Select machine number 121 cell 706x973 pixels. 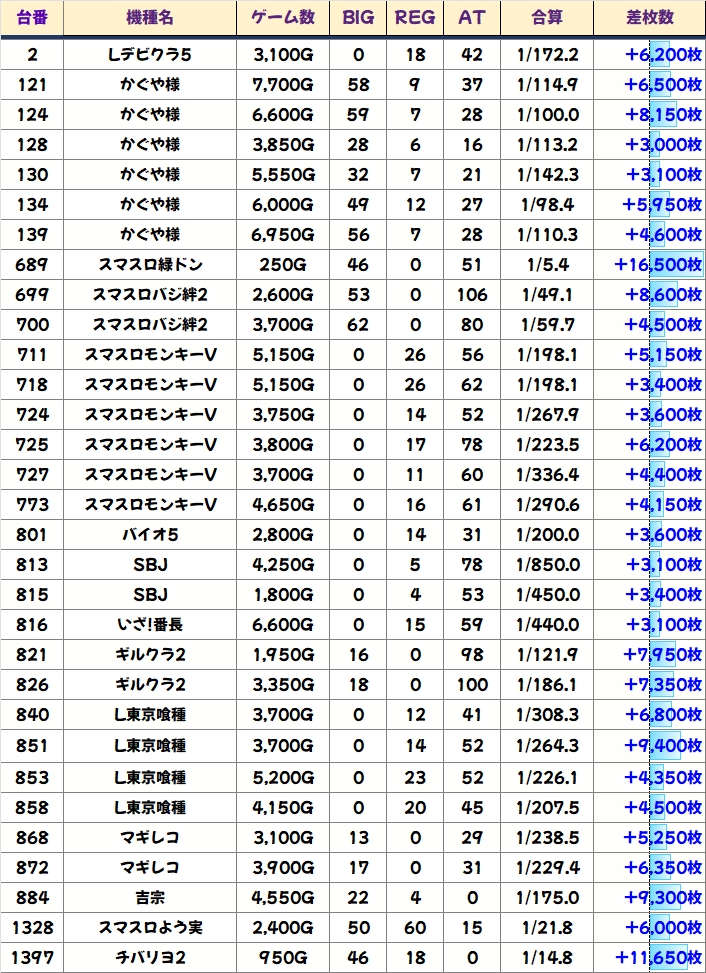[x=32, y=84]
